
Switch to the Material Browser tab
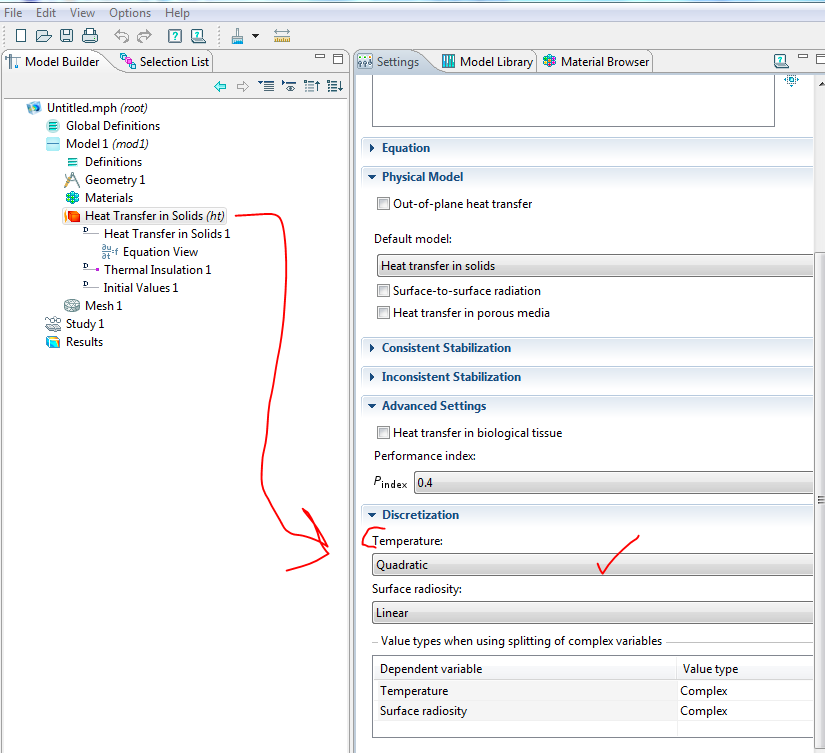pyautogui.click(x=596, y=62)
